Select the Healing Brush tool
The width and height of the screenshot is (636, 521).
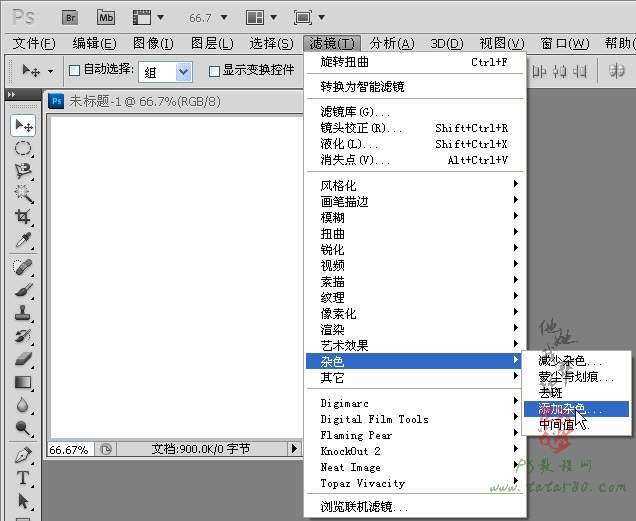click(23, 267)
